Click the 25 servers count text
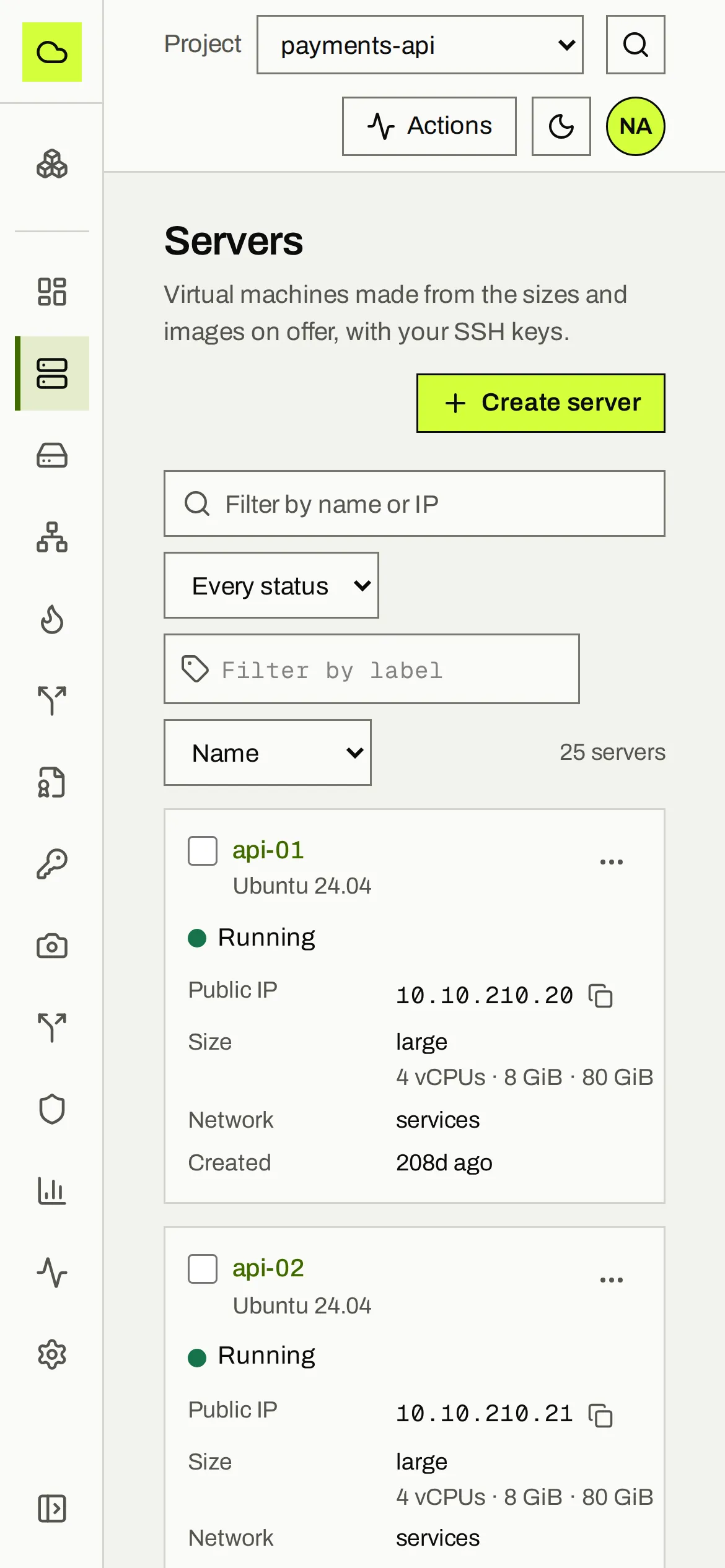This screenshot has height=1568, width=725. [x=612, y=752]
